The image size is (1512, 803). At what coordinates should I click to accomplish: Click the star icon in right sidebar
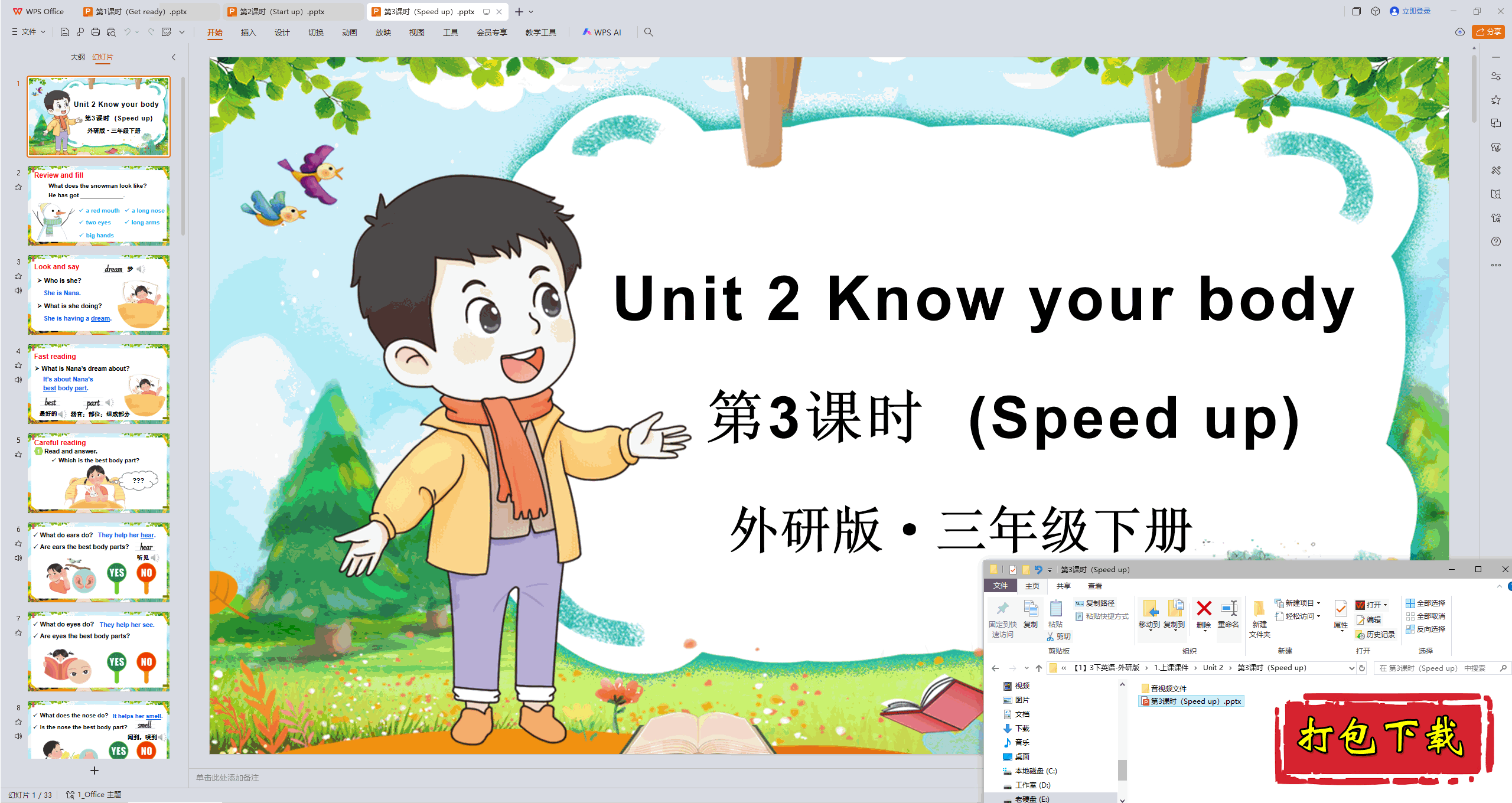pos(1496,100)
